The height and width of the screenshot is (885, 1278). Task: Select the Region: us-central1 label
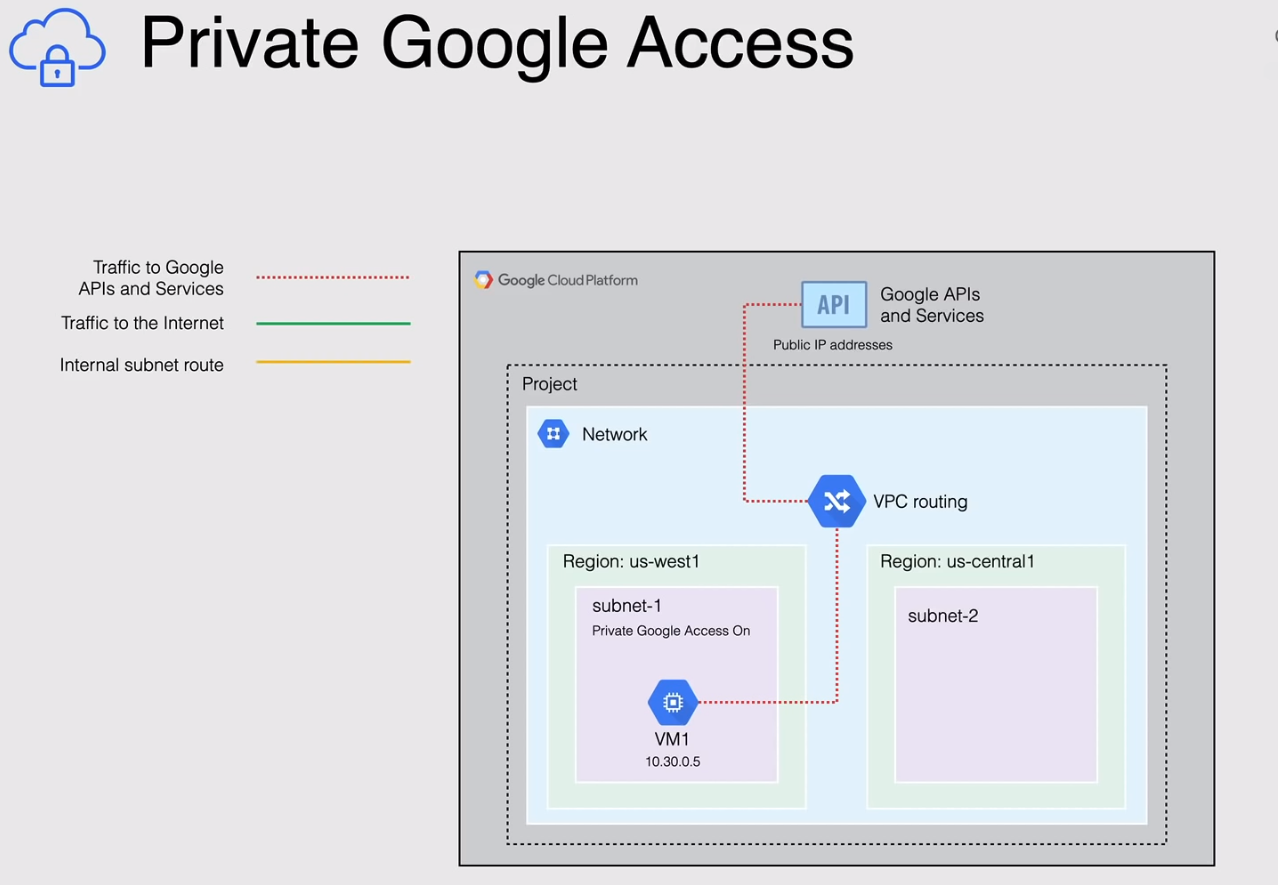[957, 562]
